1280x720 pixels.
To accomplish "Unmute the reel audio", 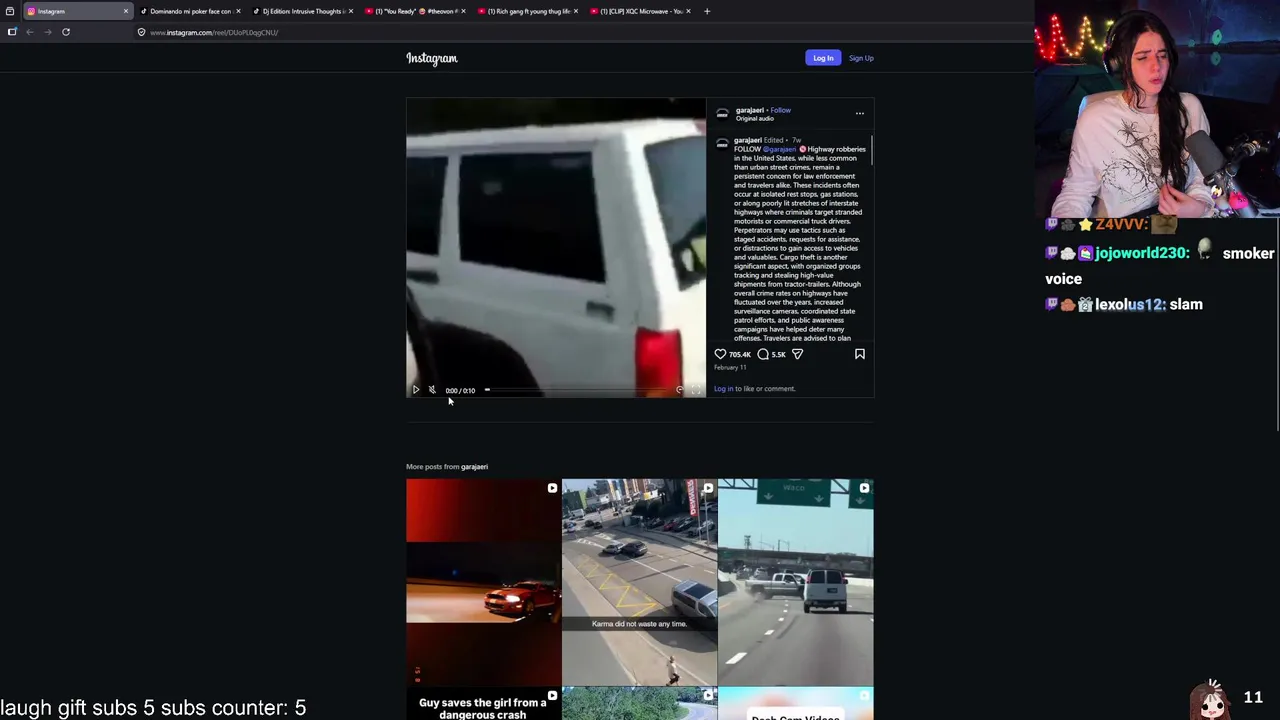I will 432,390.
